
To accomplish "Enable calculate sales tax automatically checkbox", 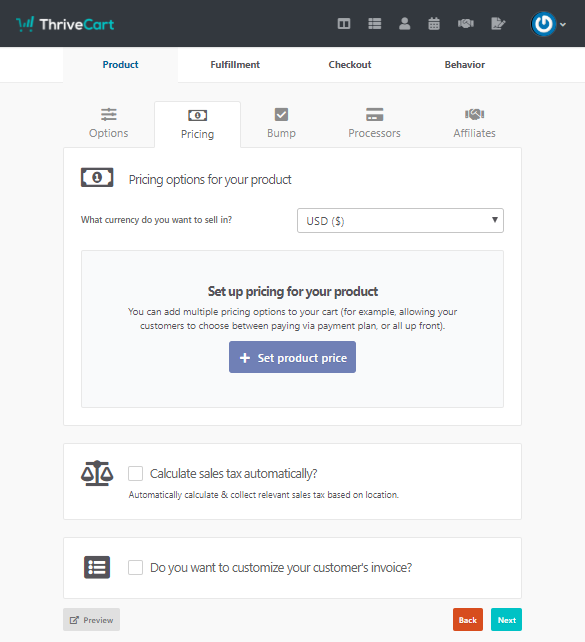I will (x=136, y=473).
